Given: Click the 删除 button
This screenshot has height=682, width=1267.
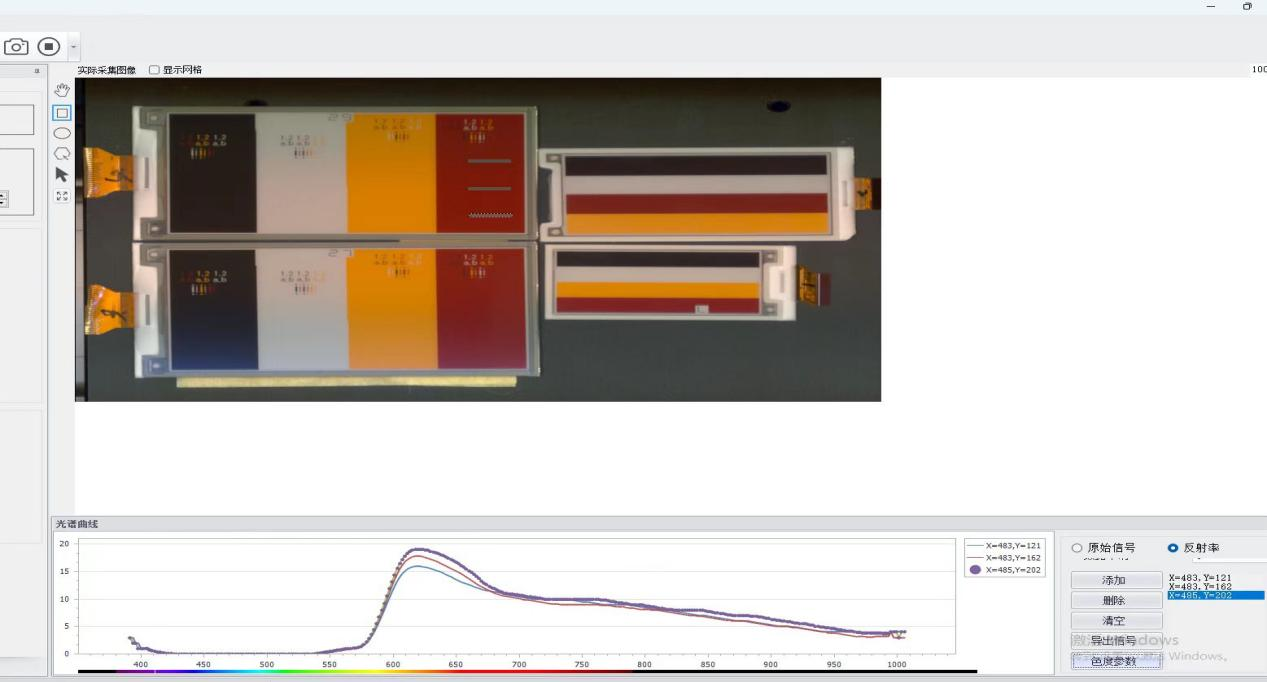Looking at the screenshot, I should tap(1115, 600).
